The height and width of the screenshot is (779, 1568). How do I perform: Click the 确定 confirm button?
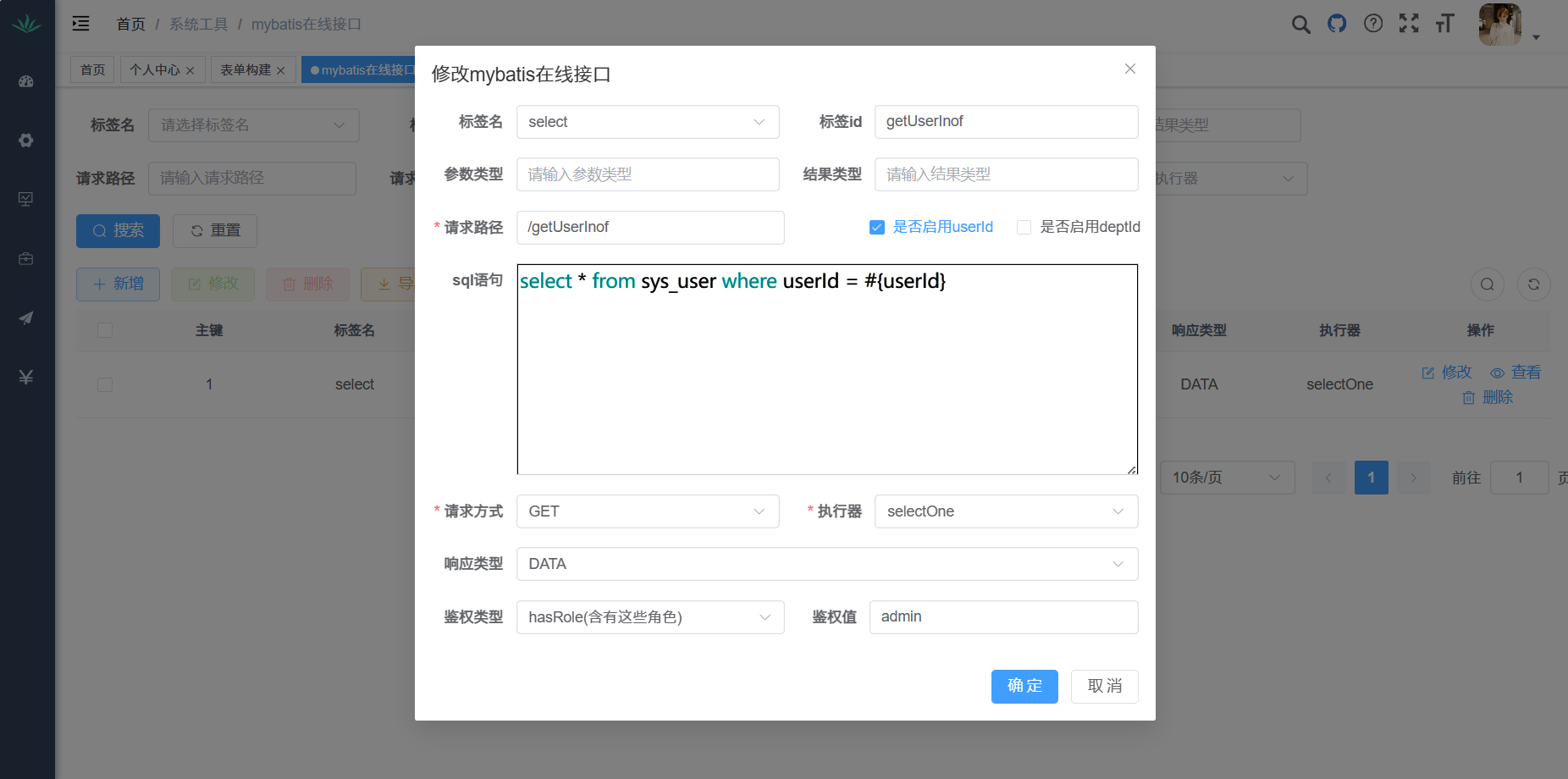click(1024, 687)
